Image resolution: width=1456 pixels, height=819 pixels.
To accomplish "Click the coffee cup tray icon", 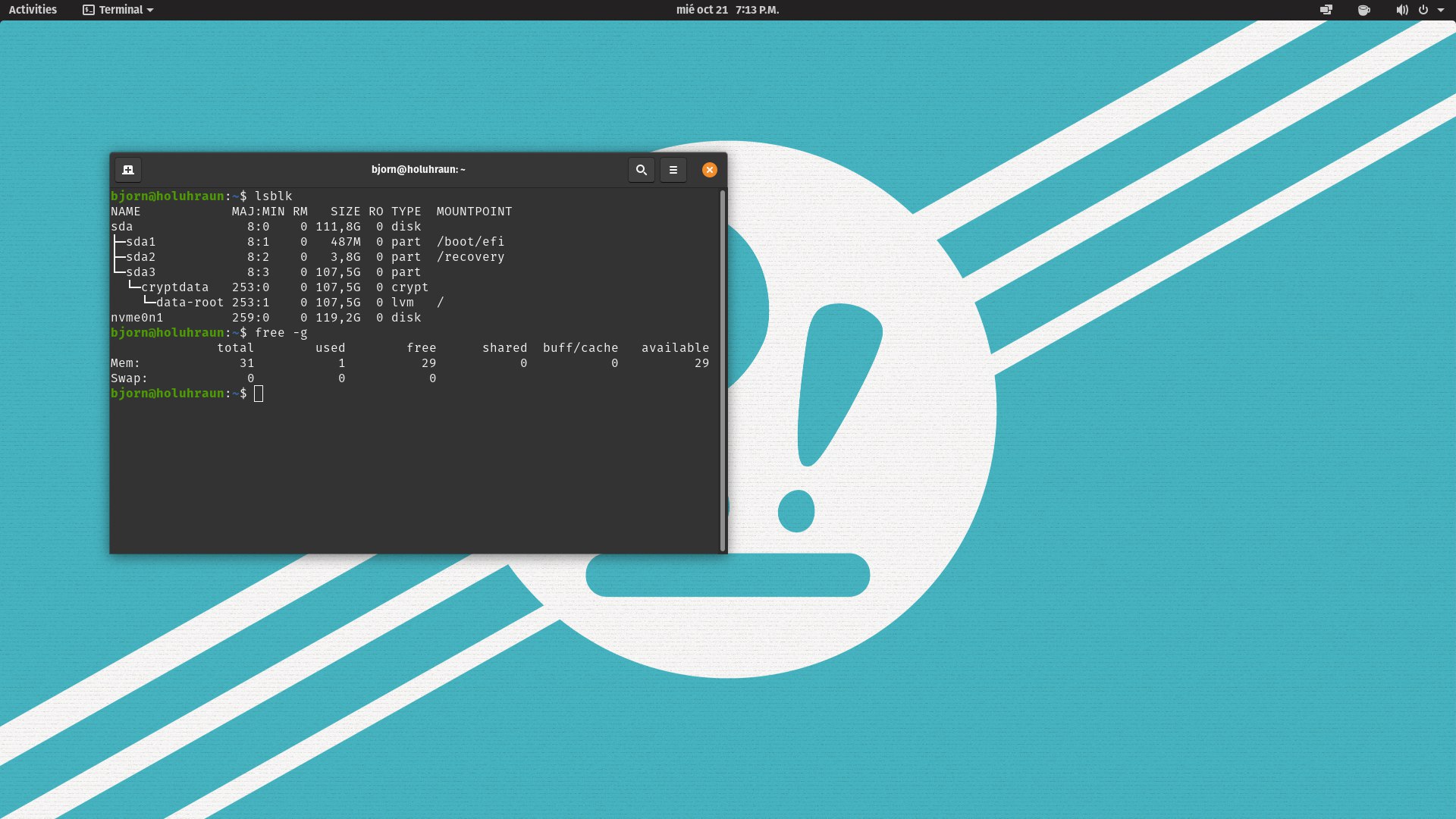I will (1364, 10).
